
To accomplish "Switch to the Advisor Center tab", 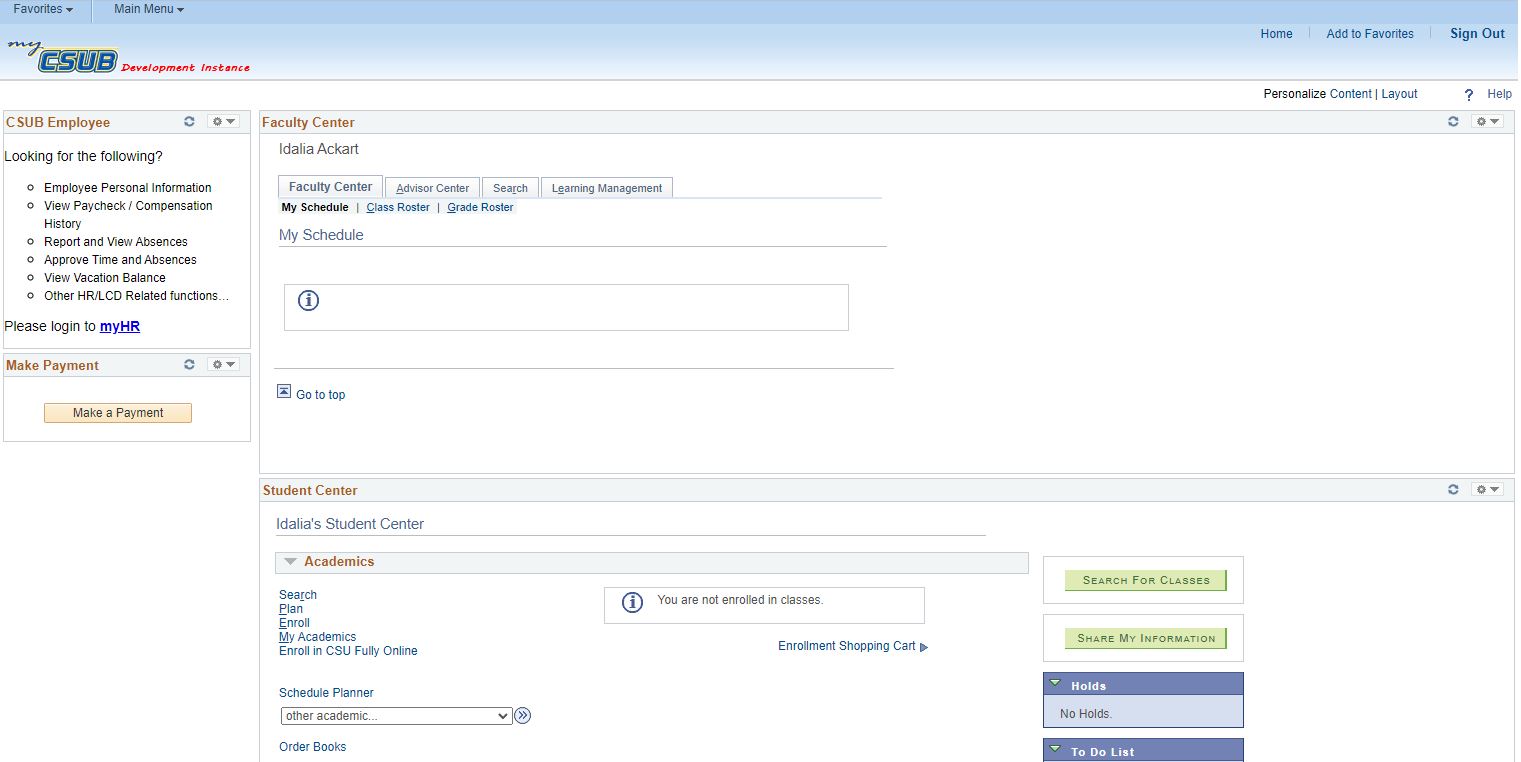I will click(432, 188).
